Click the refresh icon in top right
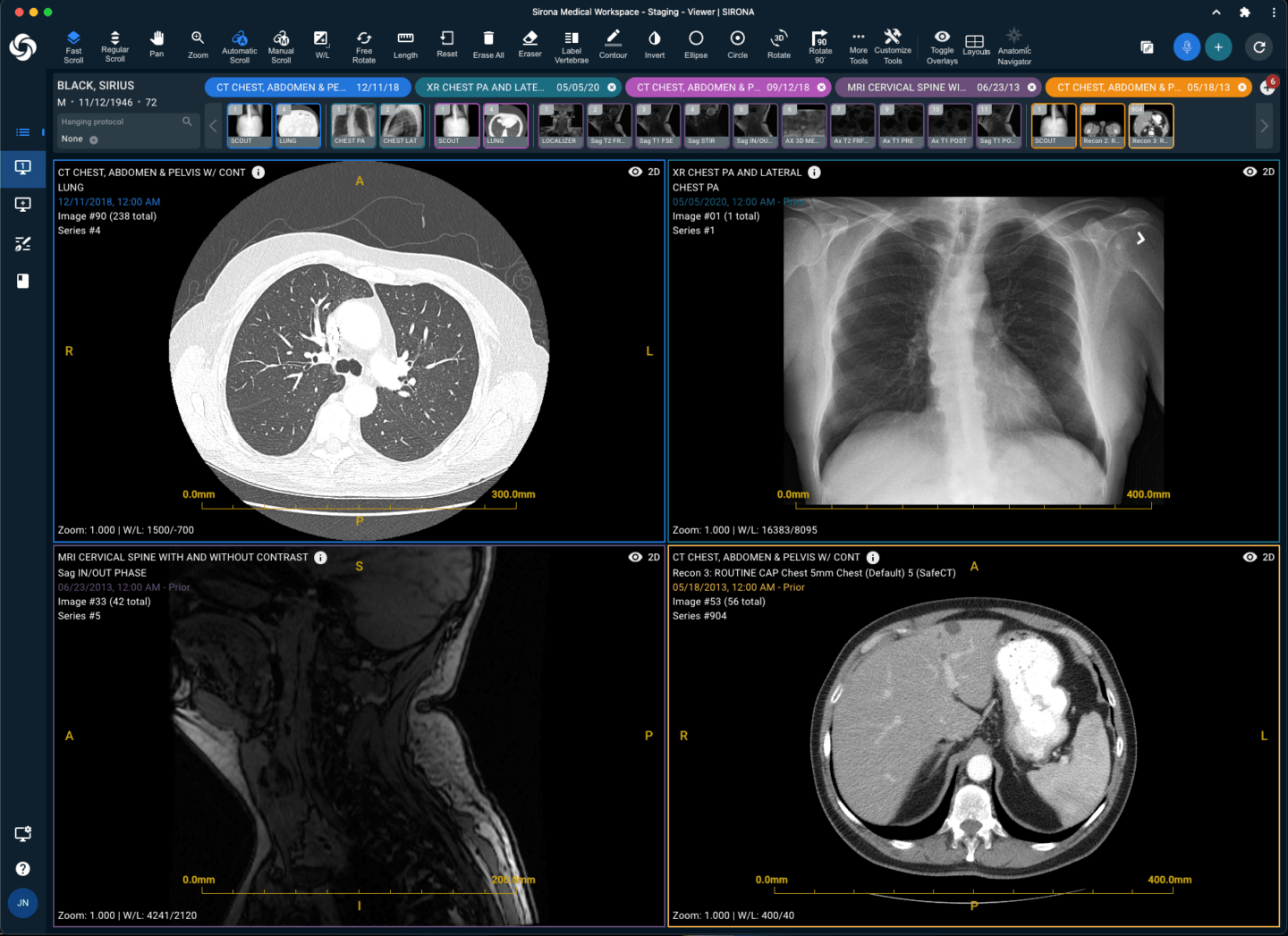Image resolution: width=1288 pixels, height=936 pixels. [x=1259, y=46]
